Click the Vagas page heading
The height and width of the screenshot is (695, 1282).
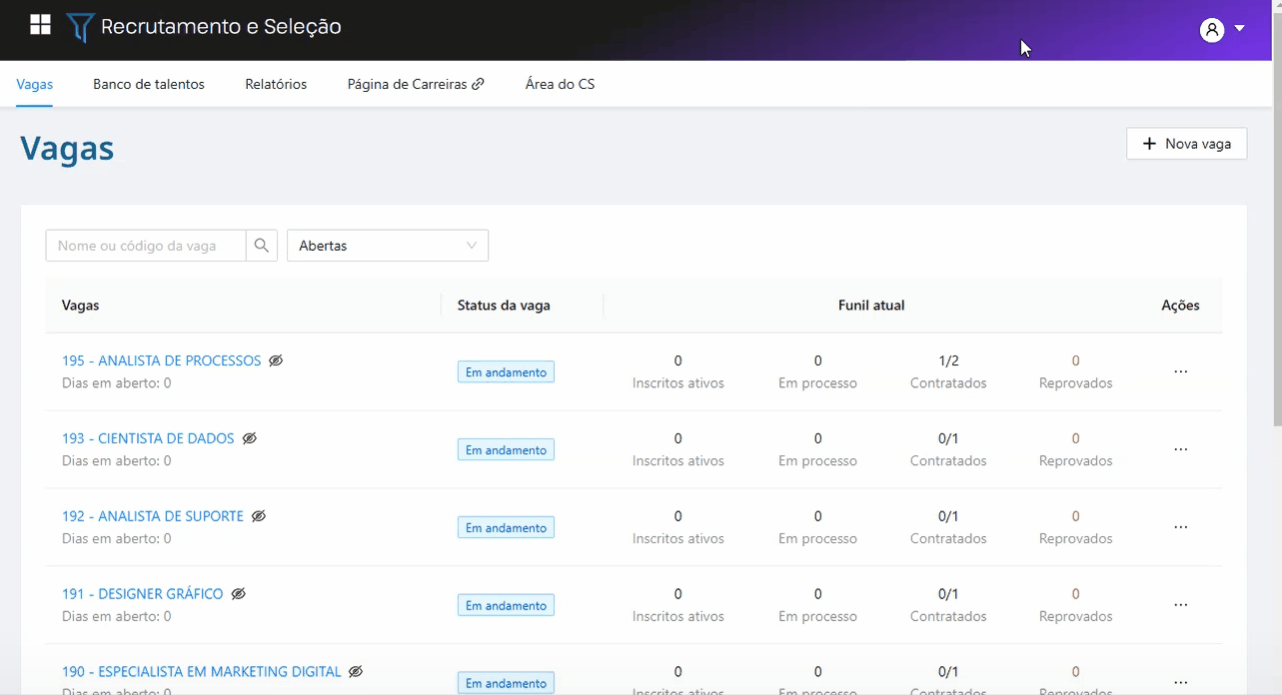[x=67, y=149]
